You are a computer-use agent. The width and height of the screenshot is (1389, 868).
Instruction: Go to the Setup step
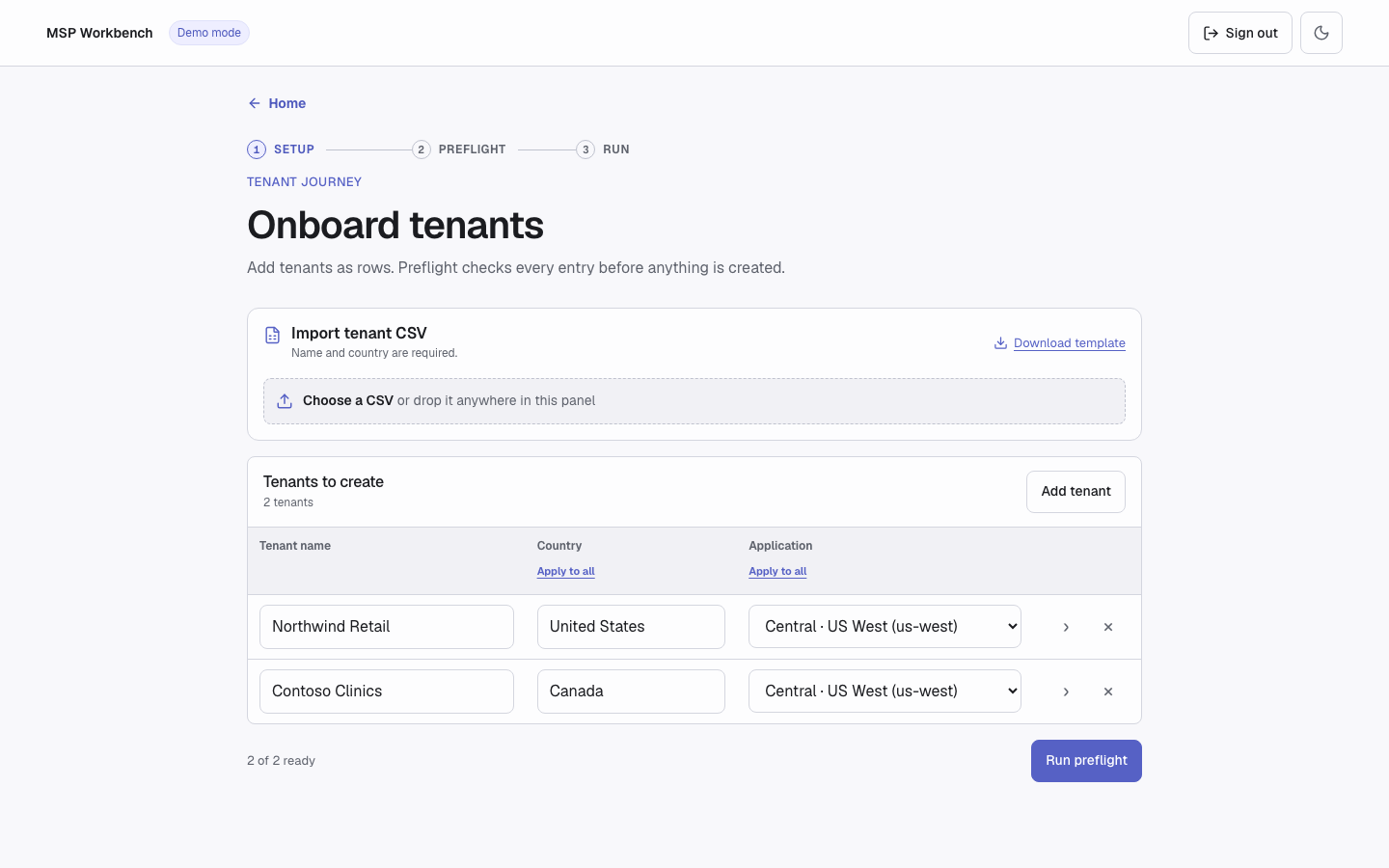(281, 149)
